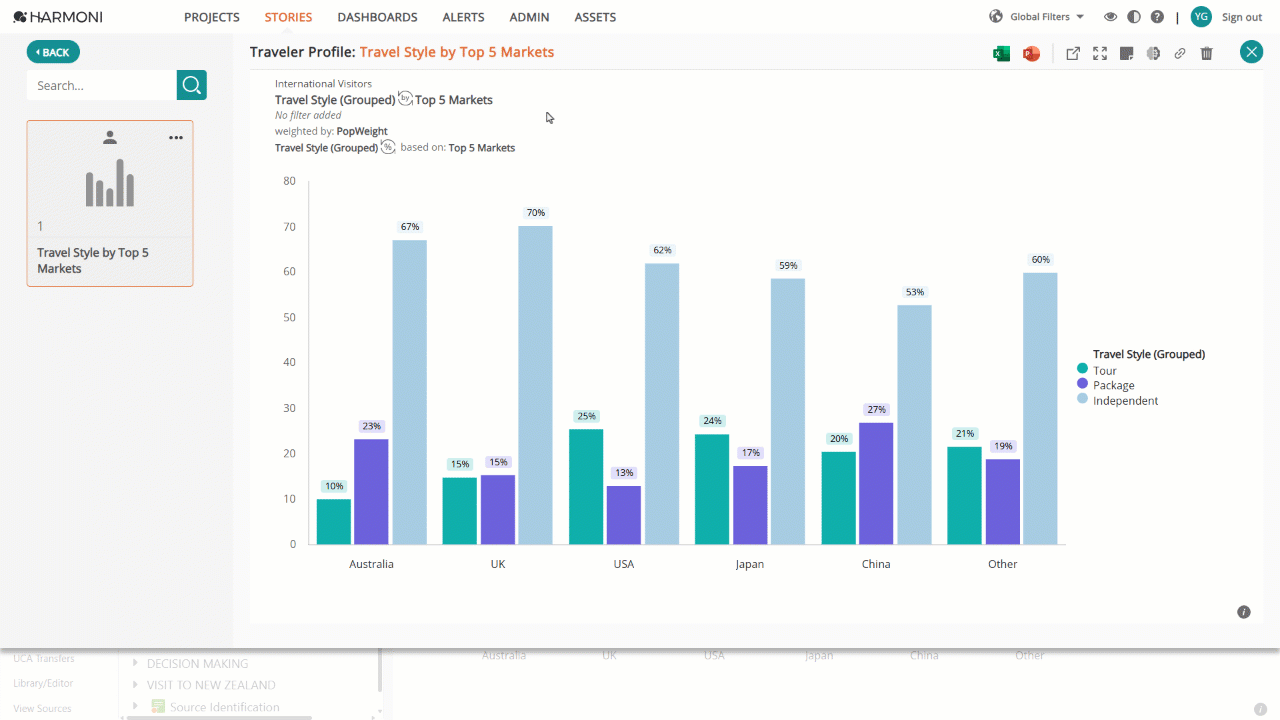Click the 'Top 5 Markets' based-on text
Screen dimensions: 1280x720
coord(482,147)
